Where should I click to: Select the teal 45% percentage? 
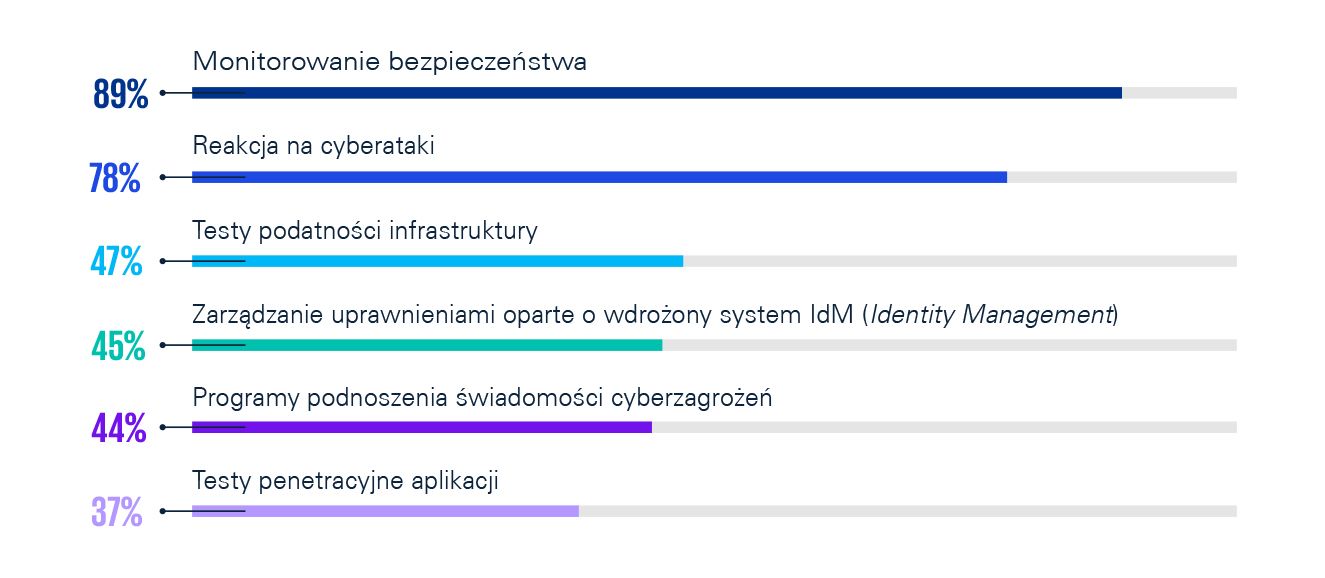[x=118, y=346]
